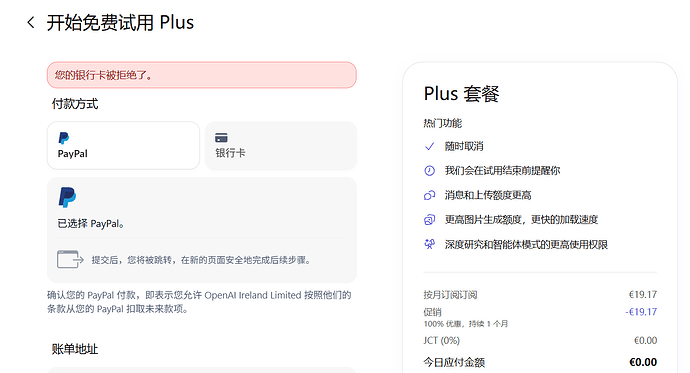
Task: Click the 随时取消 feature text
Action: pos(464,146)
